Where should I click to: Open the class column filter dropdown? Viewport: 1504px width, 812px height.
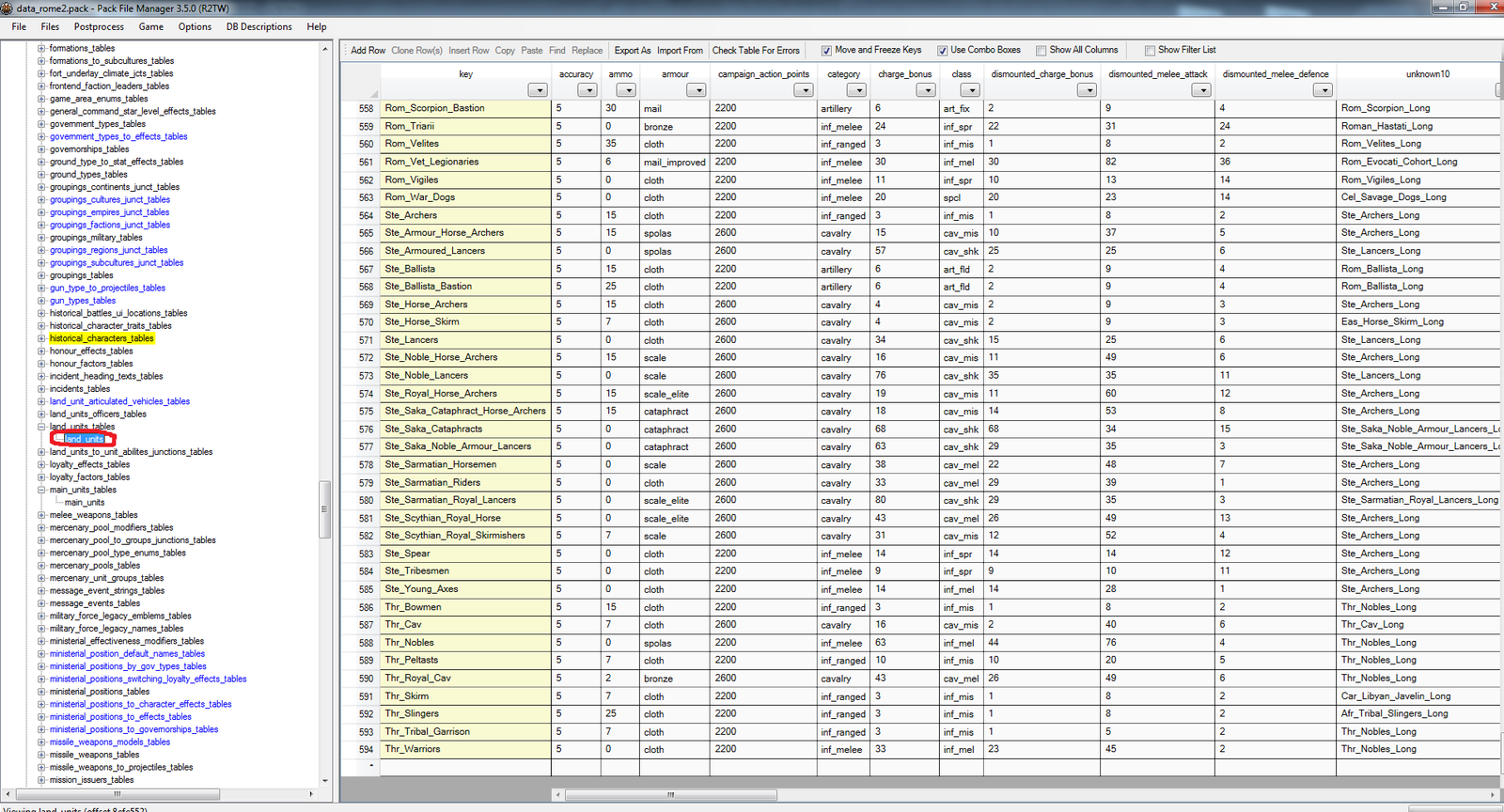click(x=970, y=90)
